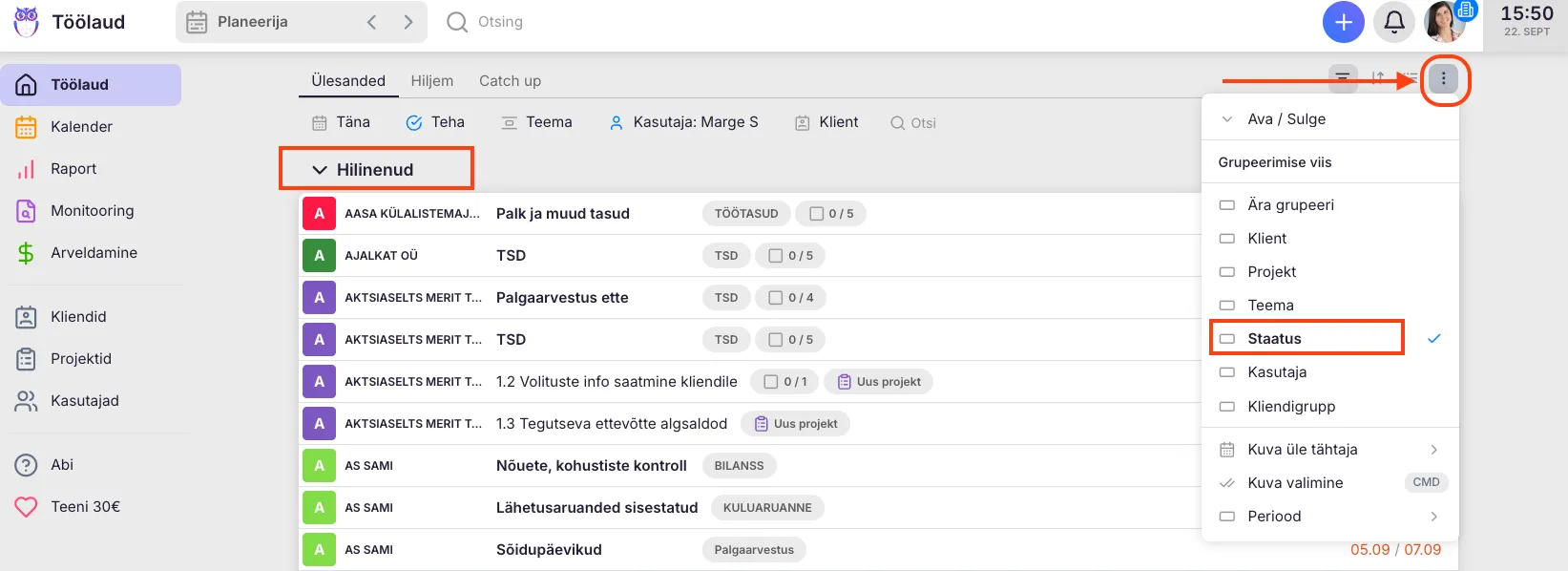The image size is (1568, 571).
Task: Open the three-dot options menu
Action: 1443,79
